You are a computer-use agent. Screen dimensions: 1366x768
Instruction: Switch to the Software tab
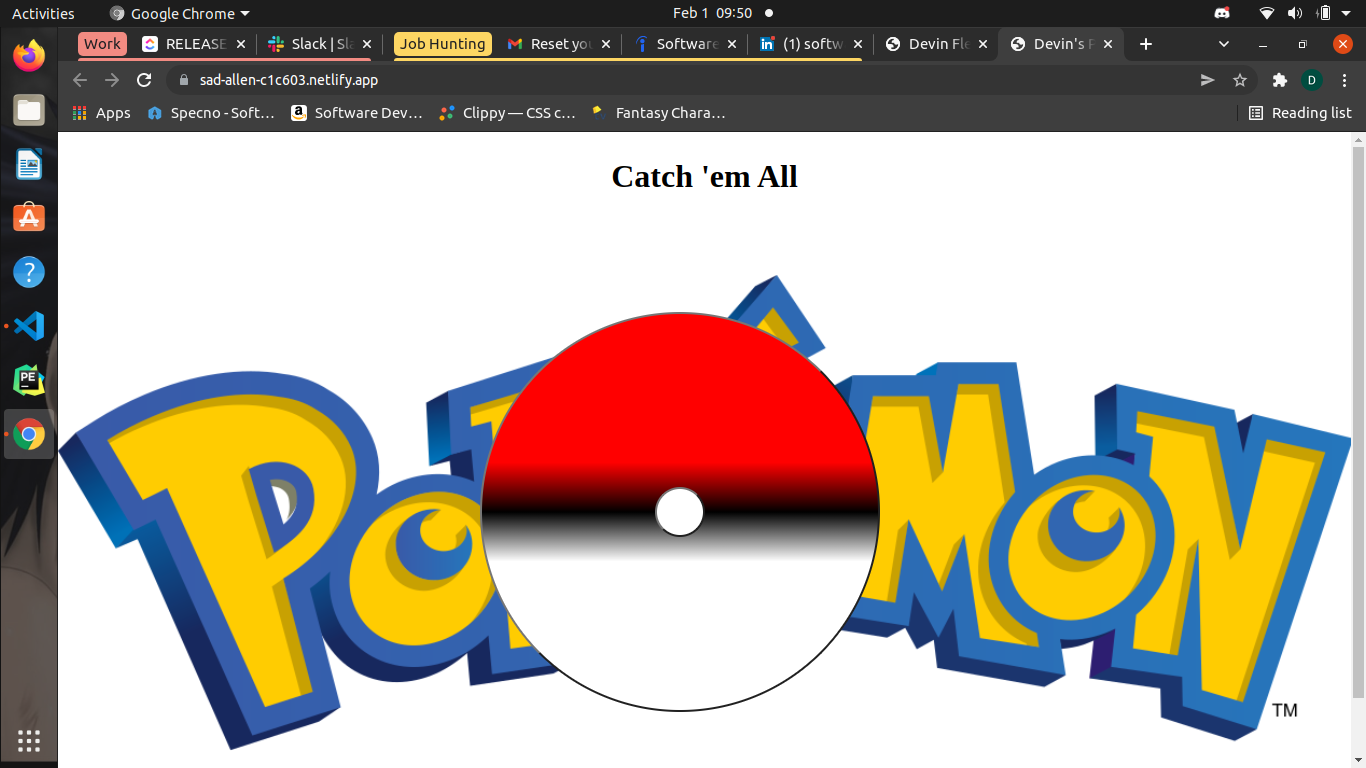coord(685,44)
